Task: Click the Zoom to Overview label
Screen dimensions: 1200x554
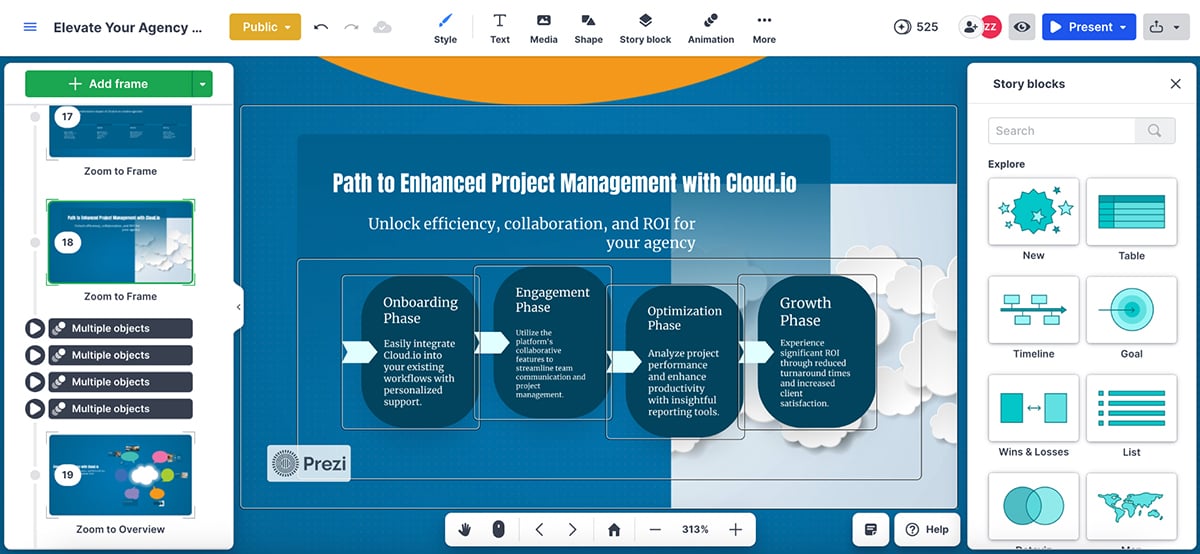Action: tap(120, 529)
